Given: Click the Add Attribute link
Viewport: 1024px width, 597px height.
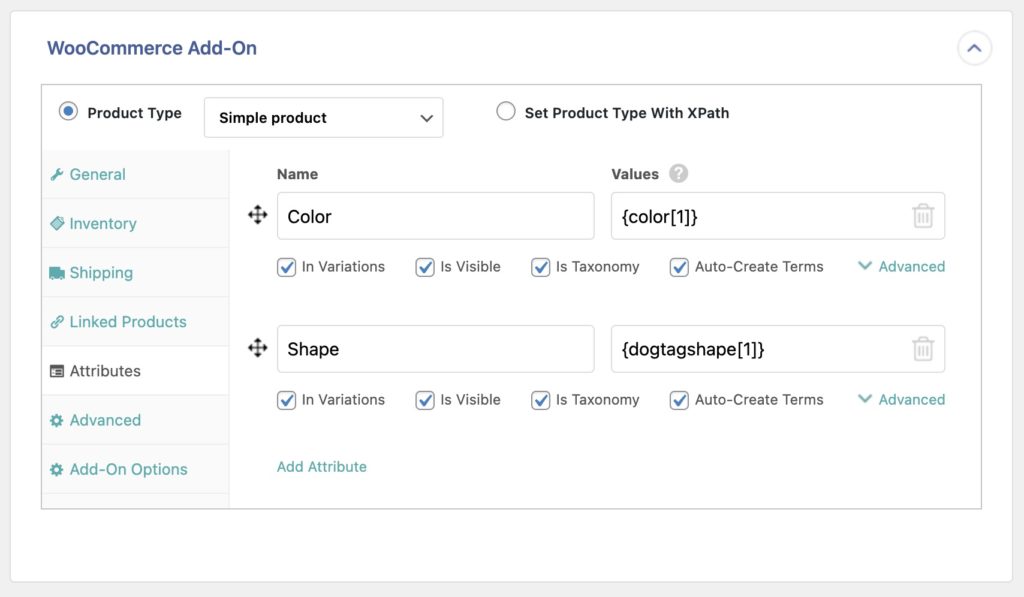Looking at the screenshot, I should pos(322,466).
